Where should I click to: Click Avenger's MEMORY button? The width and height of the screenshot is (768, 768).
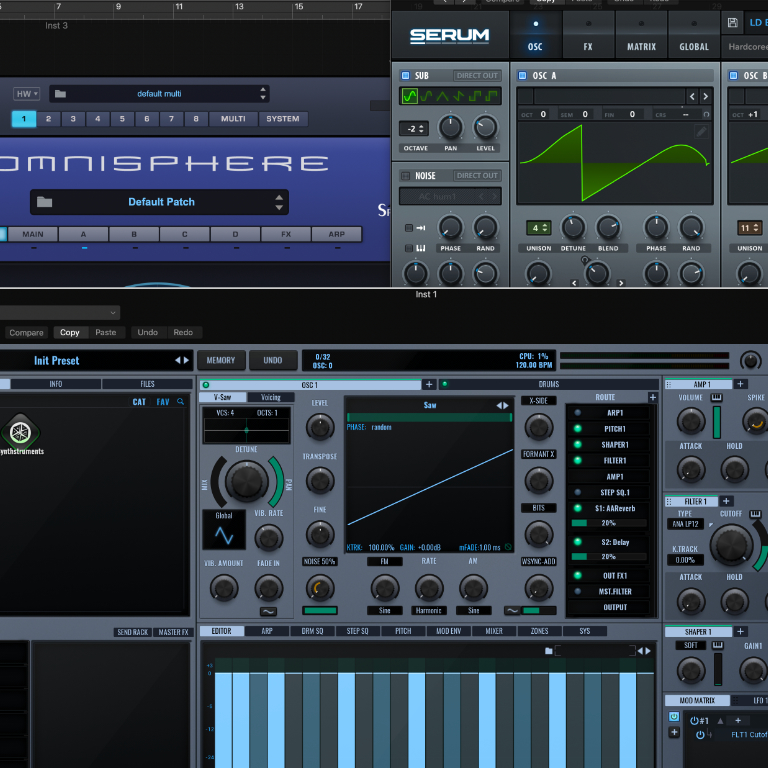tap(221, 360)
